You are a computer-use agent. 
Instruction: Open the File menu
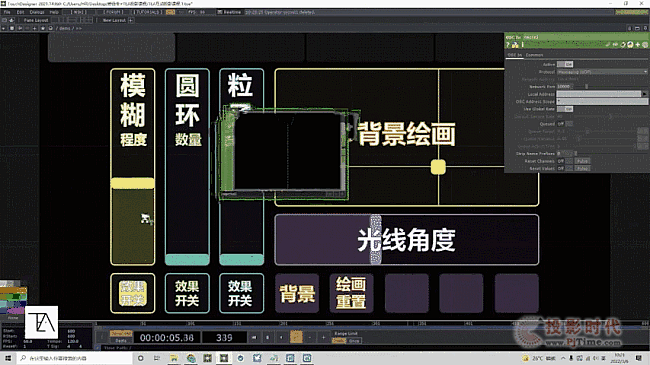(x=7, y=12)
